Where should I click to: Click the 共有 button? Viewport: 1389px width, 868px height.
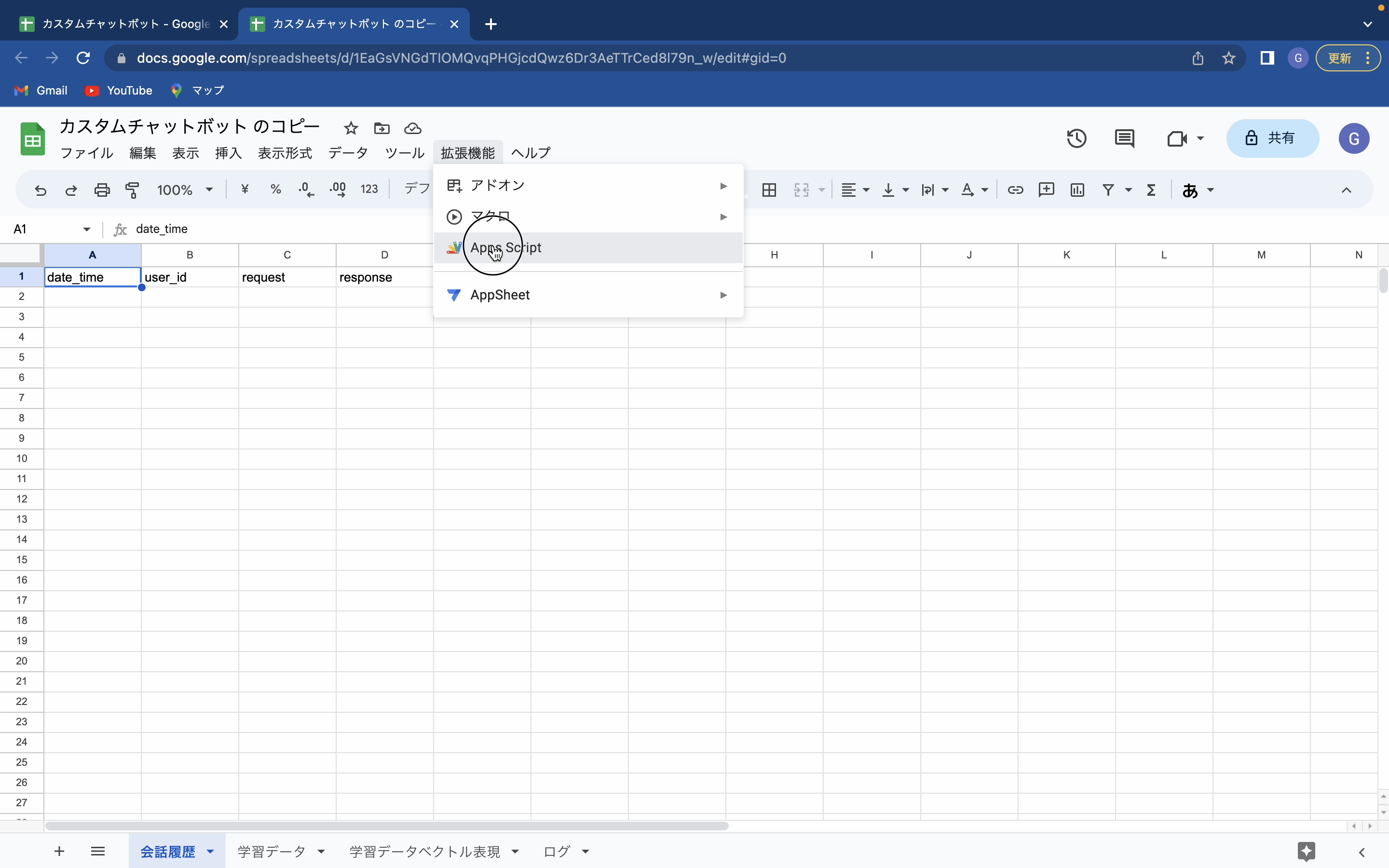(x=1272, y=138)
